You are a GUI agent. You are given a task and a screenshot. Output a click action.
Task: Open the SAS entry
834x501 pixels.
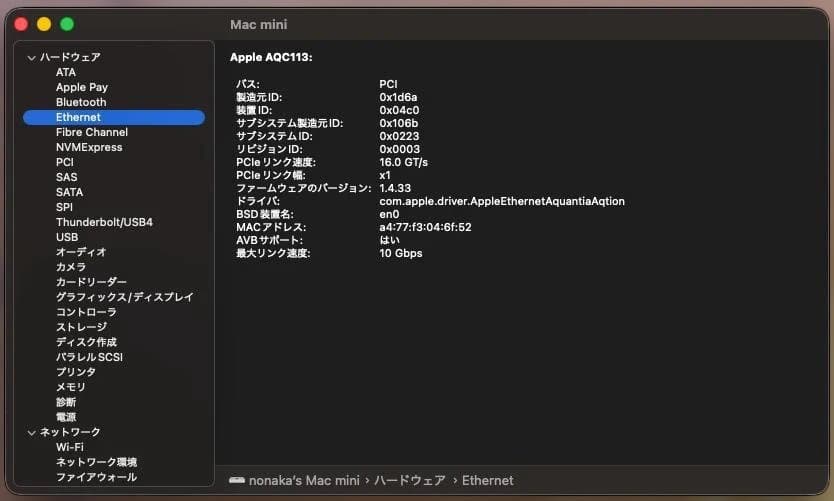66,177
